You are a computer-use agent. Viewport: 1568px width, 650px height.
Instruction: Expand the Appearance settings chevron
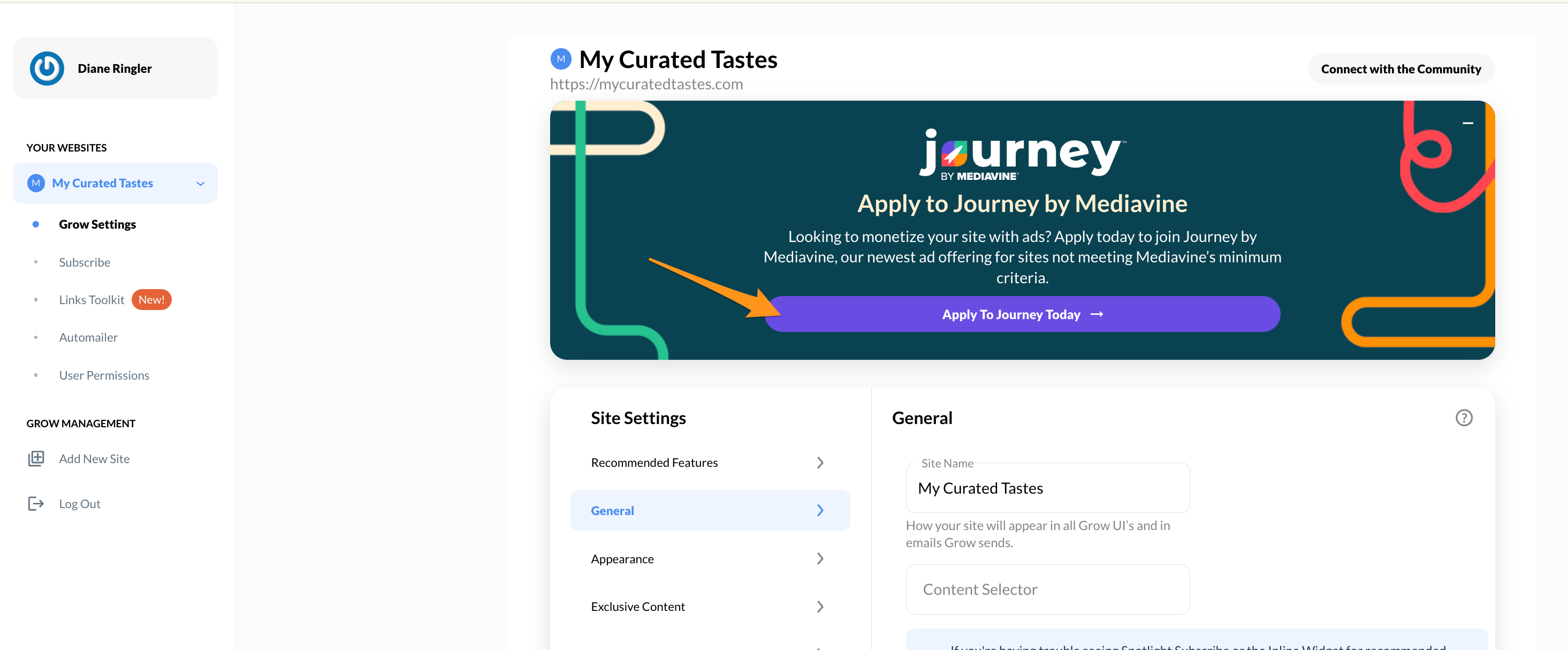(x=820, y=558)
